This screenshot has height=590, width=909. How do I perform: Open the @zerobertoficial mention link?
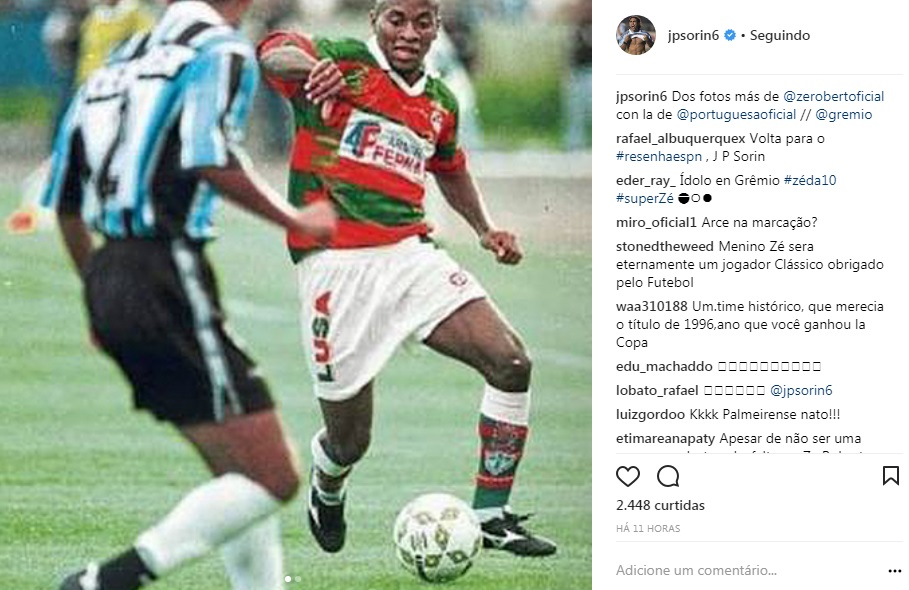pyautogui.click(x=833, y=96)
